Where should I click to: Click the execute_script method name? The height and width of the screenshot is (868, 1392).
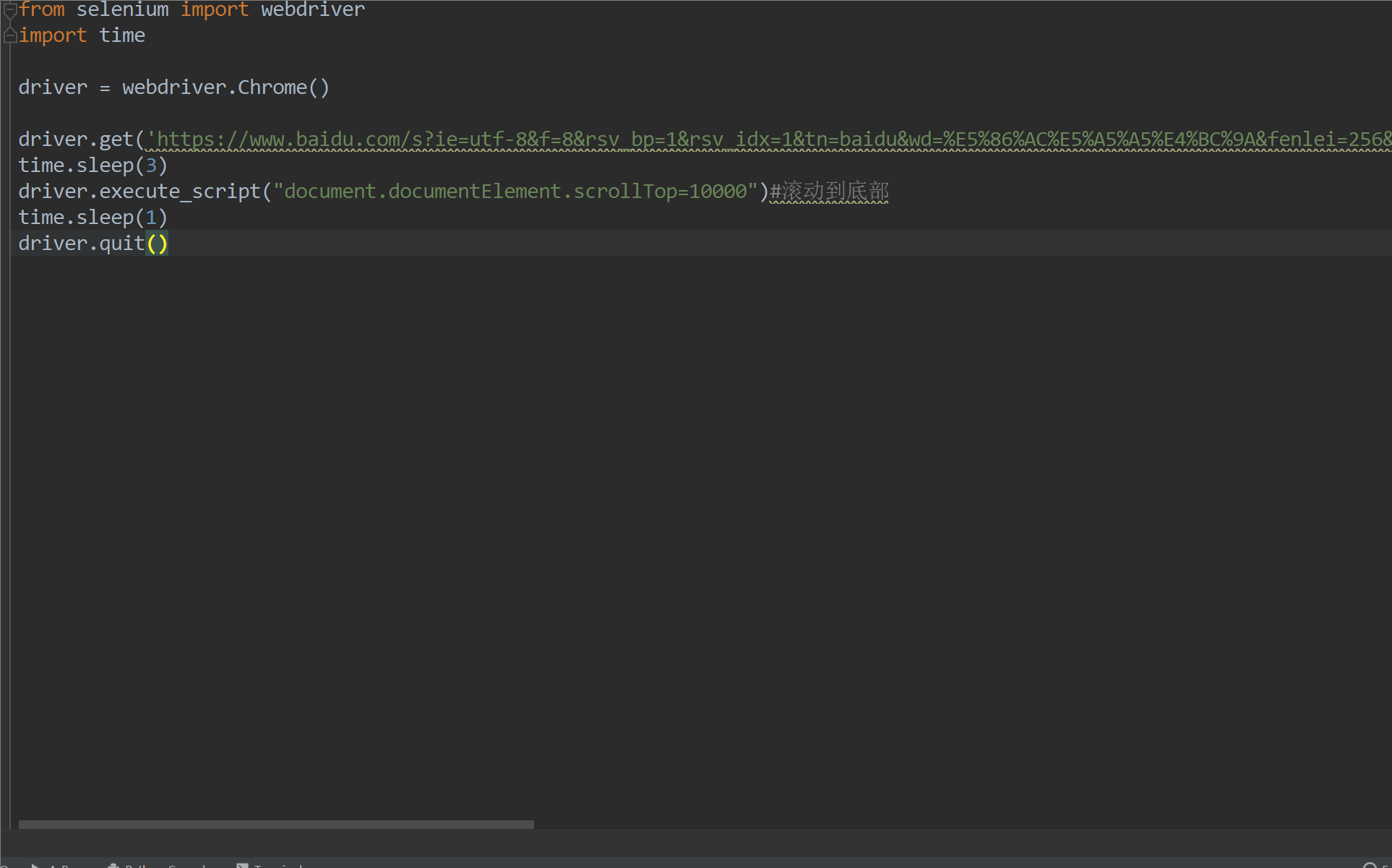[179, 192]
